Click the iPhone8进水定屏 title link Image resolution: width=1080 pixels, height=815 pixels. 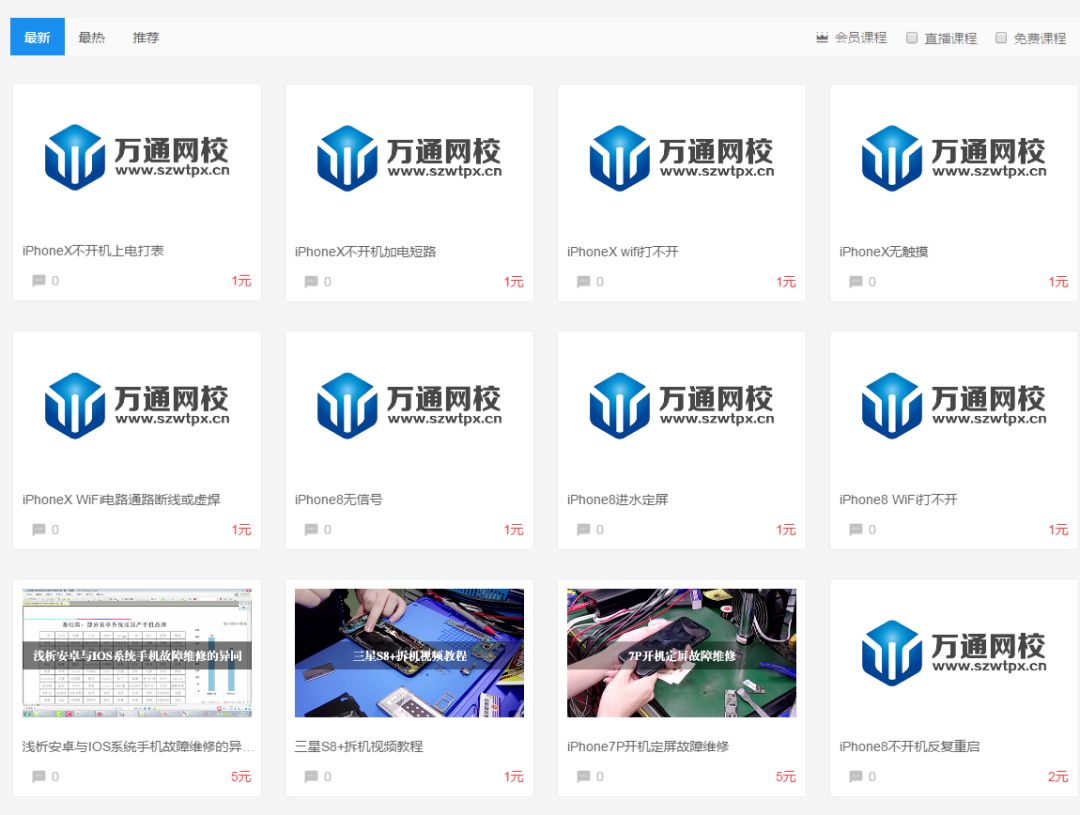click(x=618, y=499)
